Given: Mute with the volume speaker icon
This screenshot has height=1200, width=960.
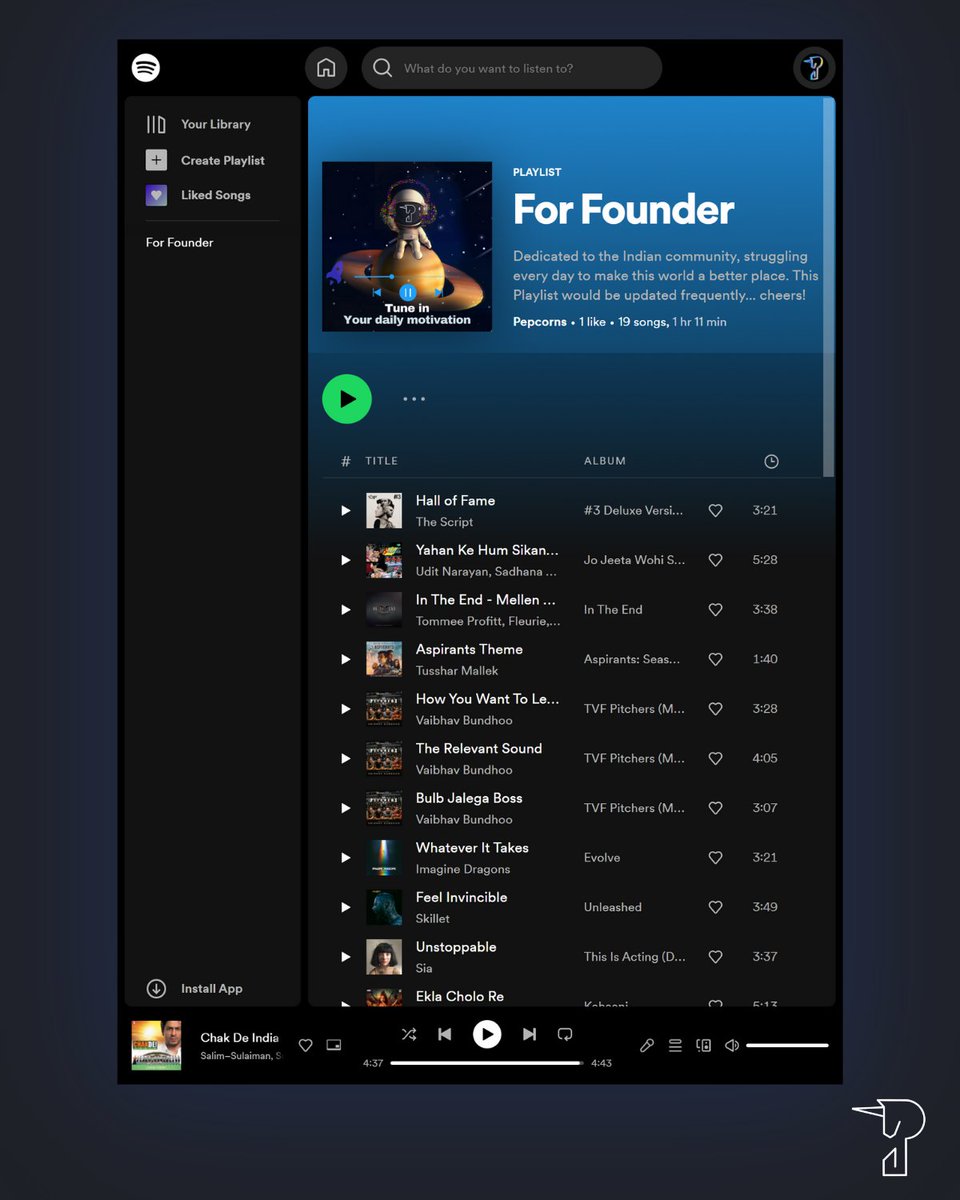Looking at the screenshot, I should pyautogui.click(x=732, y=1045).
